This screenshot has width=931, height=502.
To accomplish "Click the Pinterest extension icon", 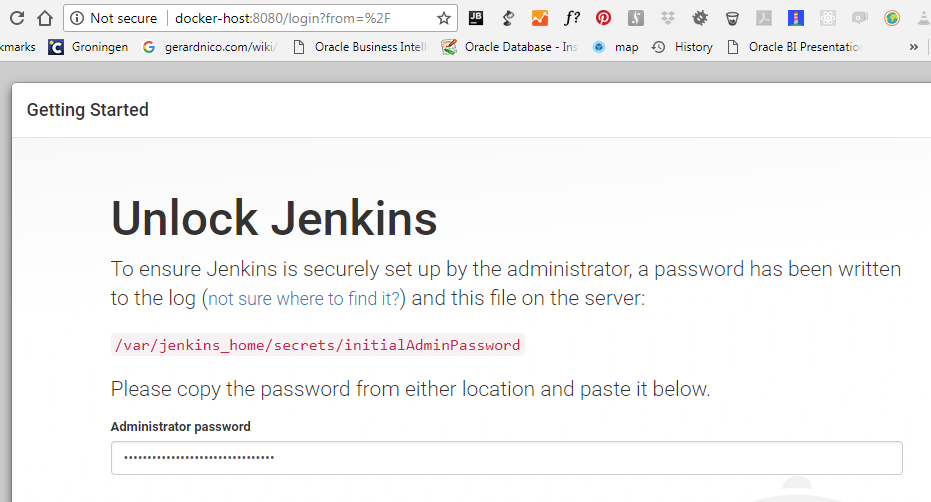I will 604,18.
